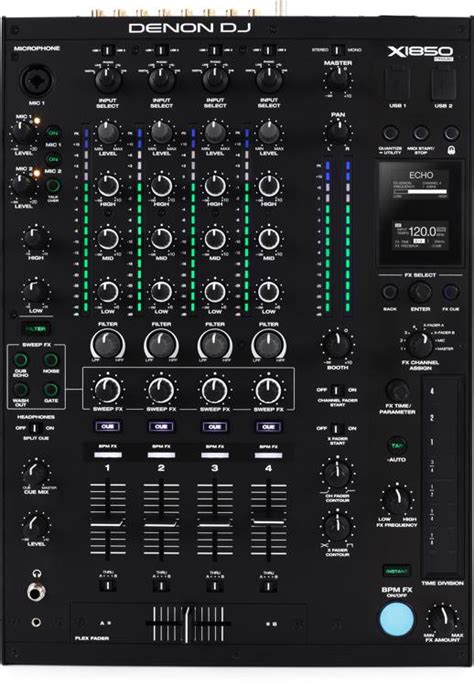Click the FX Channel Assign selector knob
This screenshot has width=474, height=686.
point(420,344)
